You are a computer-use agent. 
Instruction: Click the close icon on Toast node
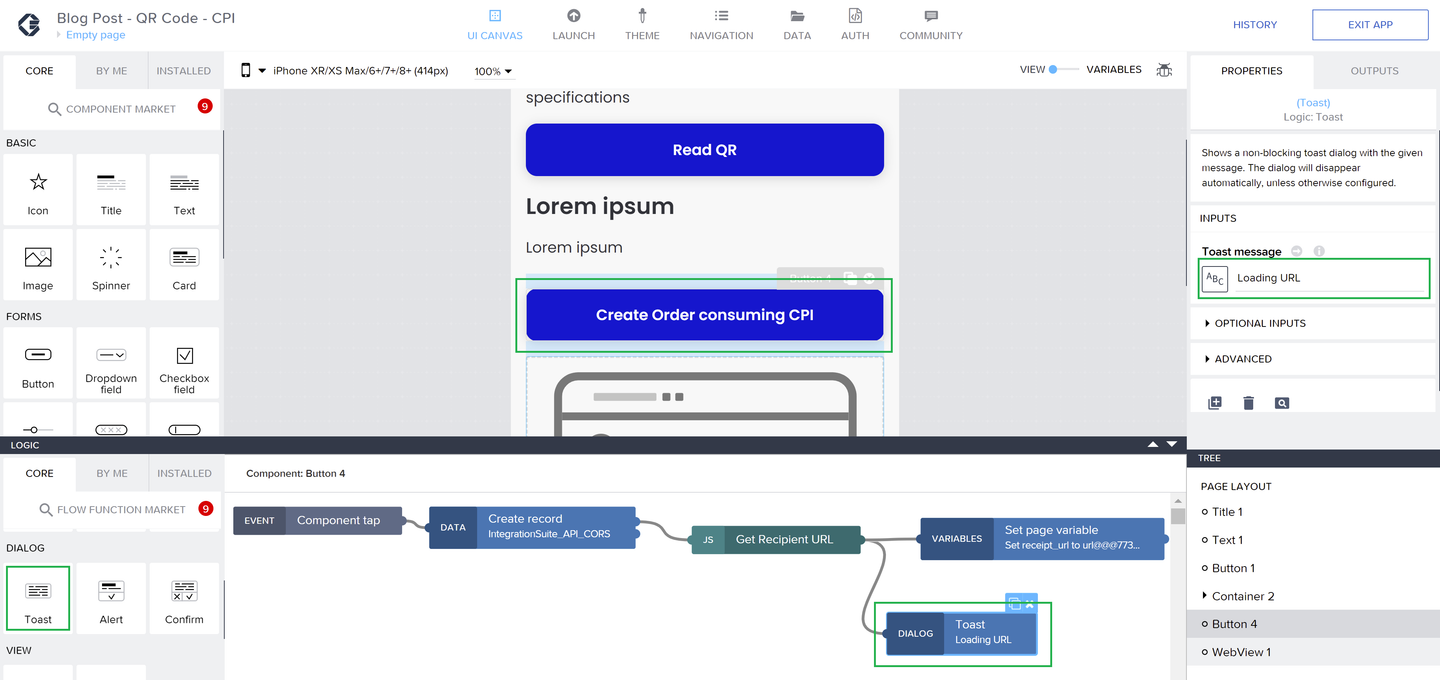(1029, 603)
